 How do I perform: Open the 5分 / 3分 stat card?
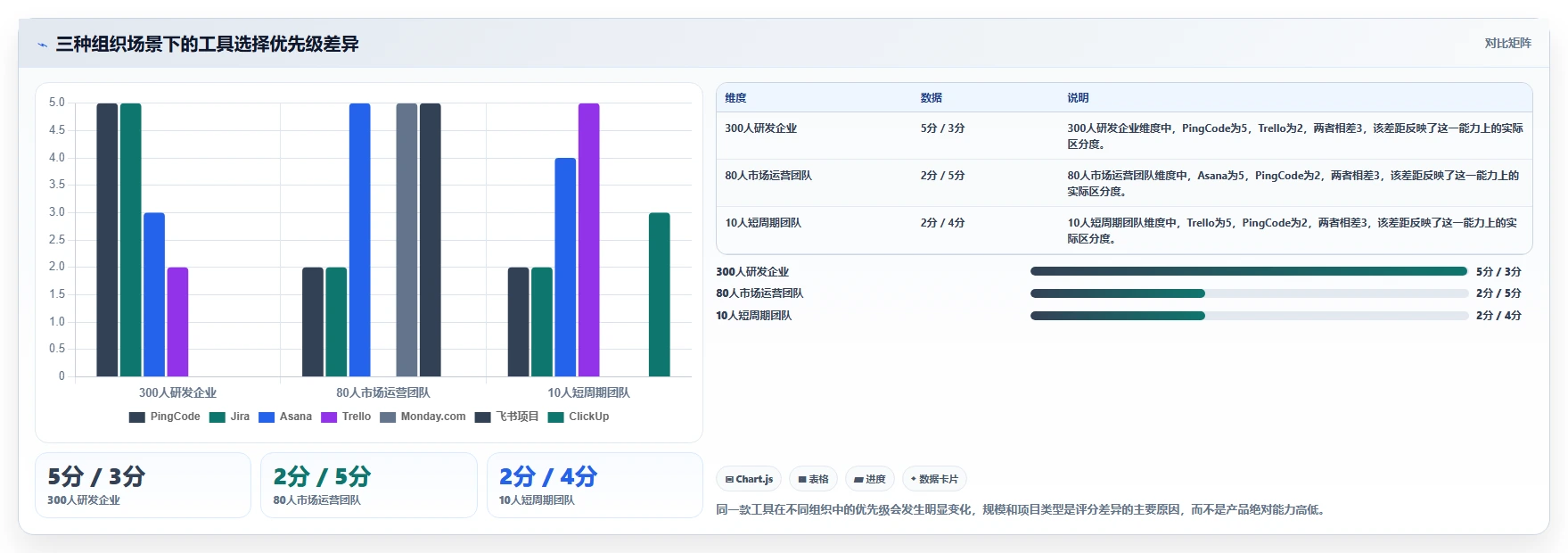(x=144, y=485)
